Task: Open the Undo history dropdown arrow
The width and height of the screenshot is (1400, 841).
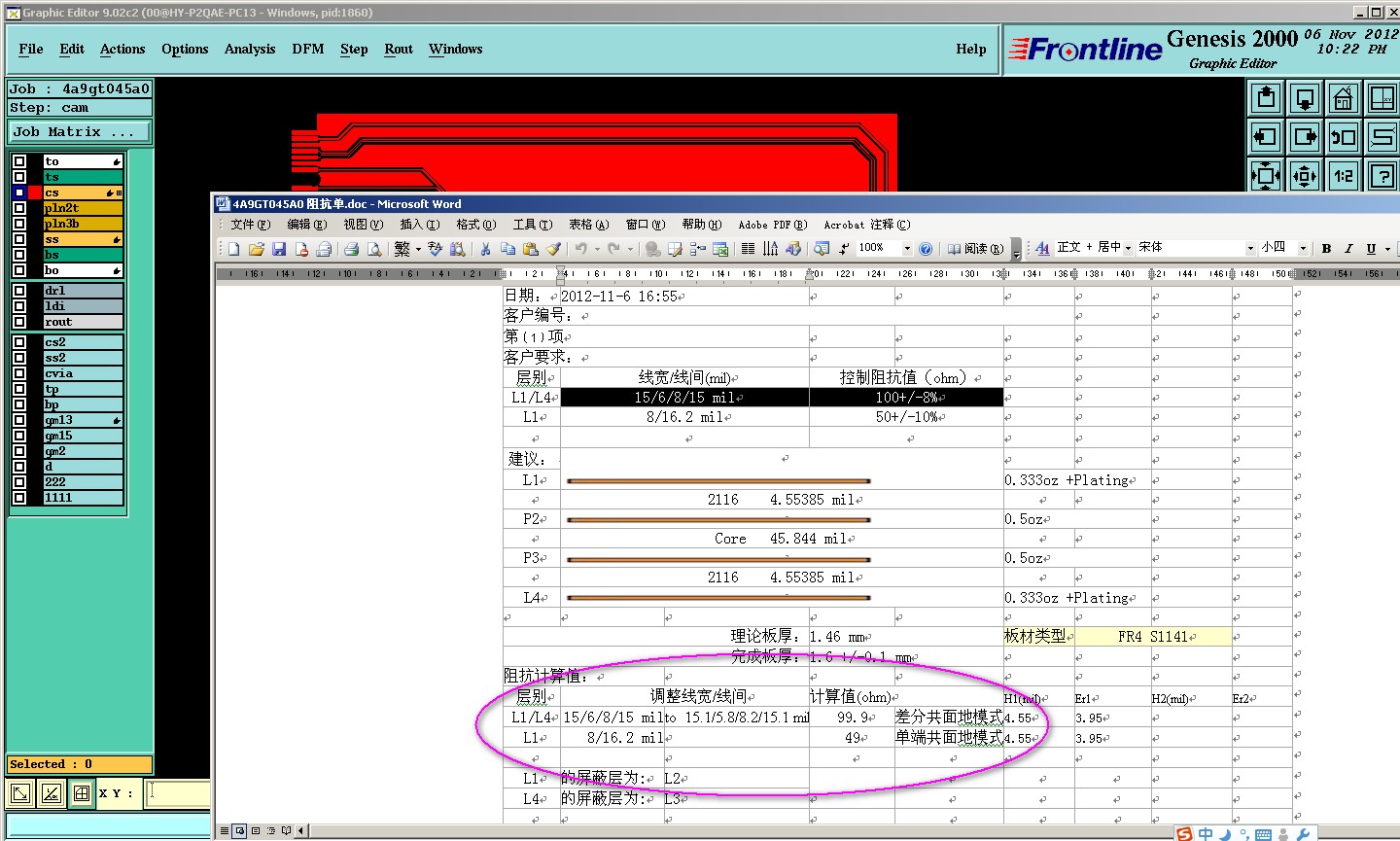Action: 596,249
